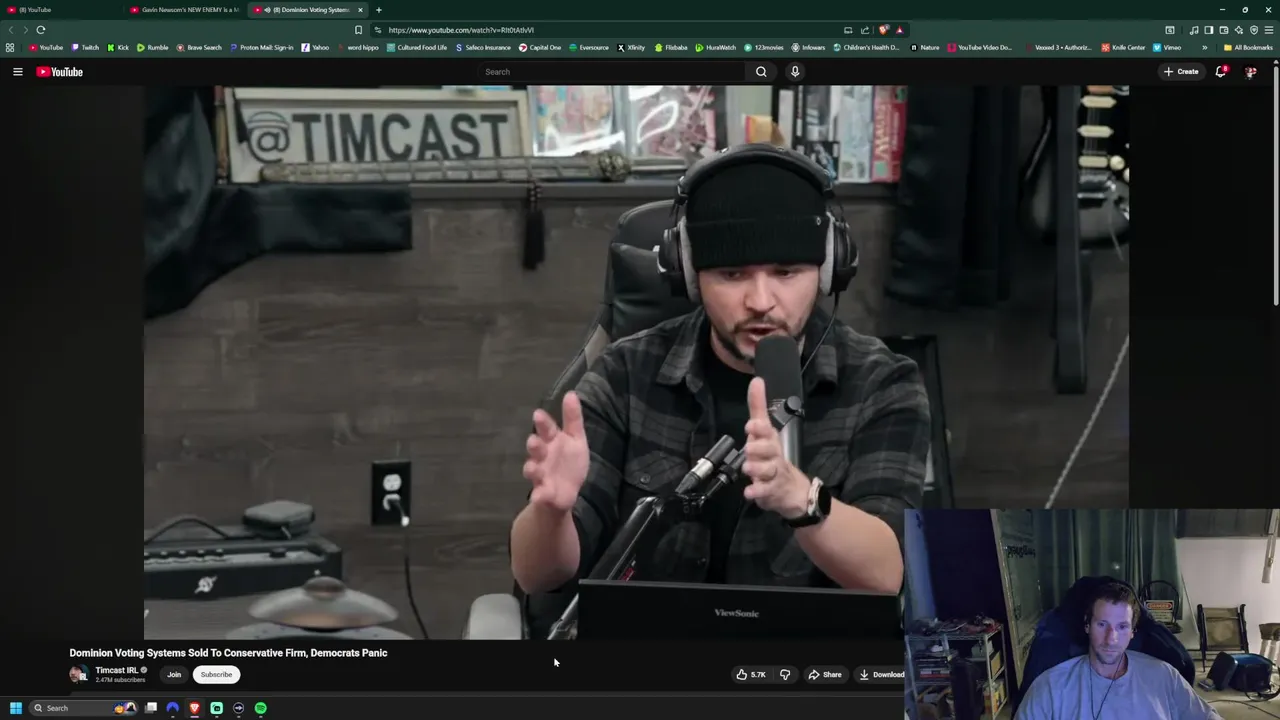Open the browser apps grid icon
The image size is (1280, 720).
[x=10, y=47]
